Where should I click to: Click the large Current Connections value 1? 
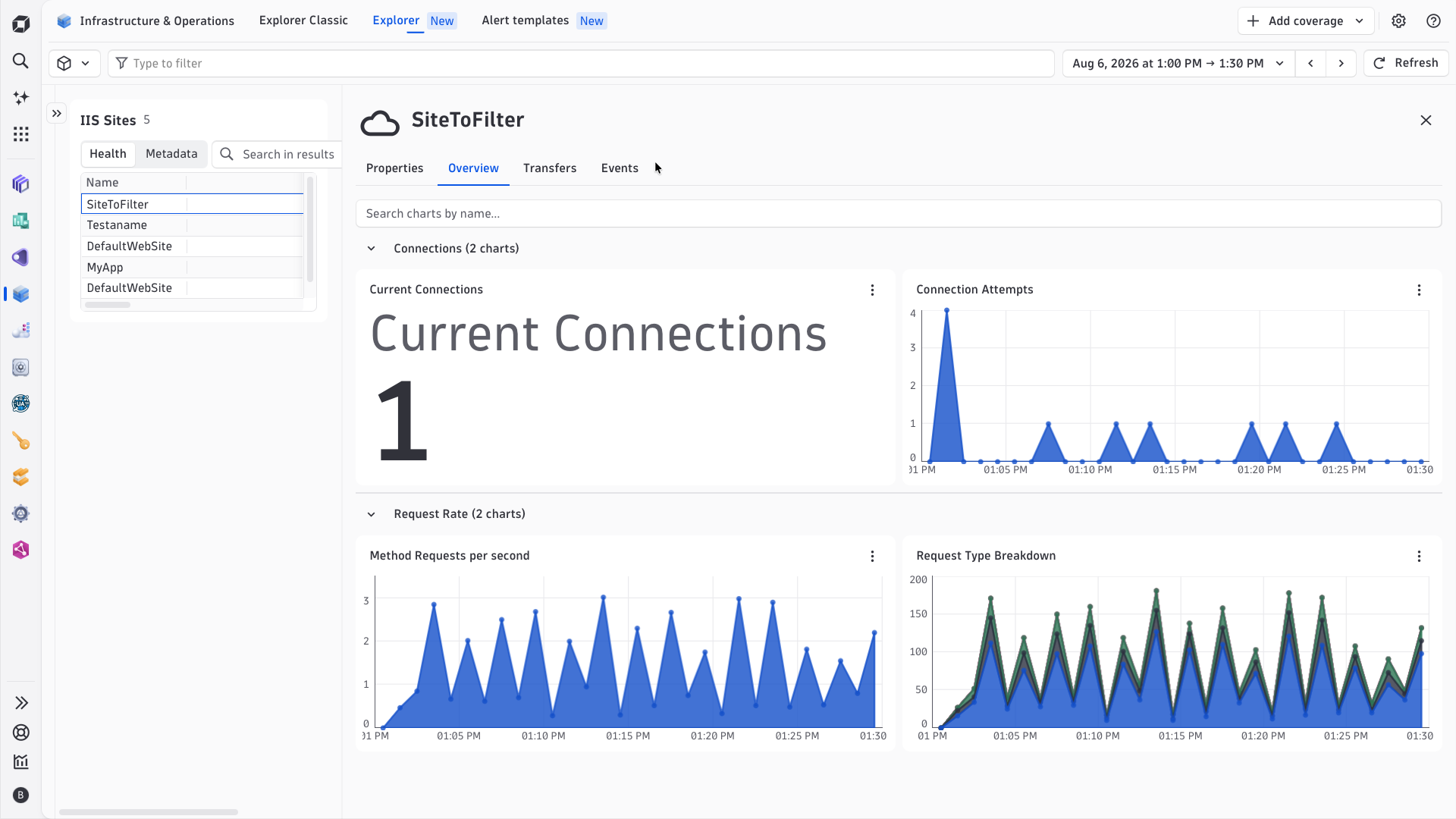tap(403, 421)
